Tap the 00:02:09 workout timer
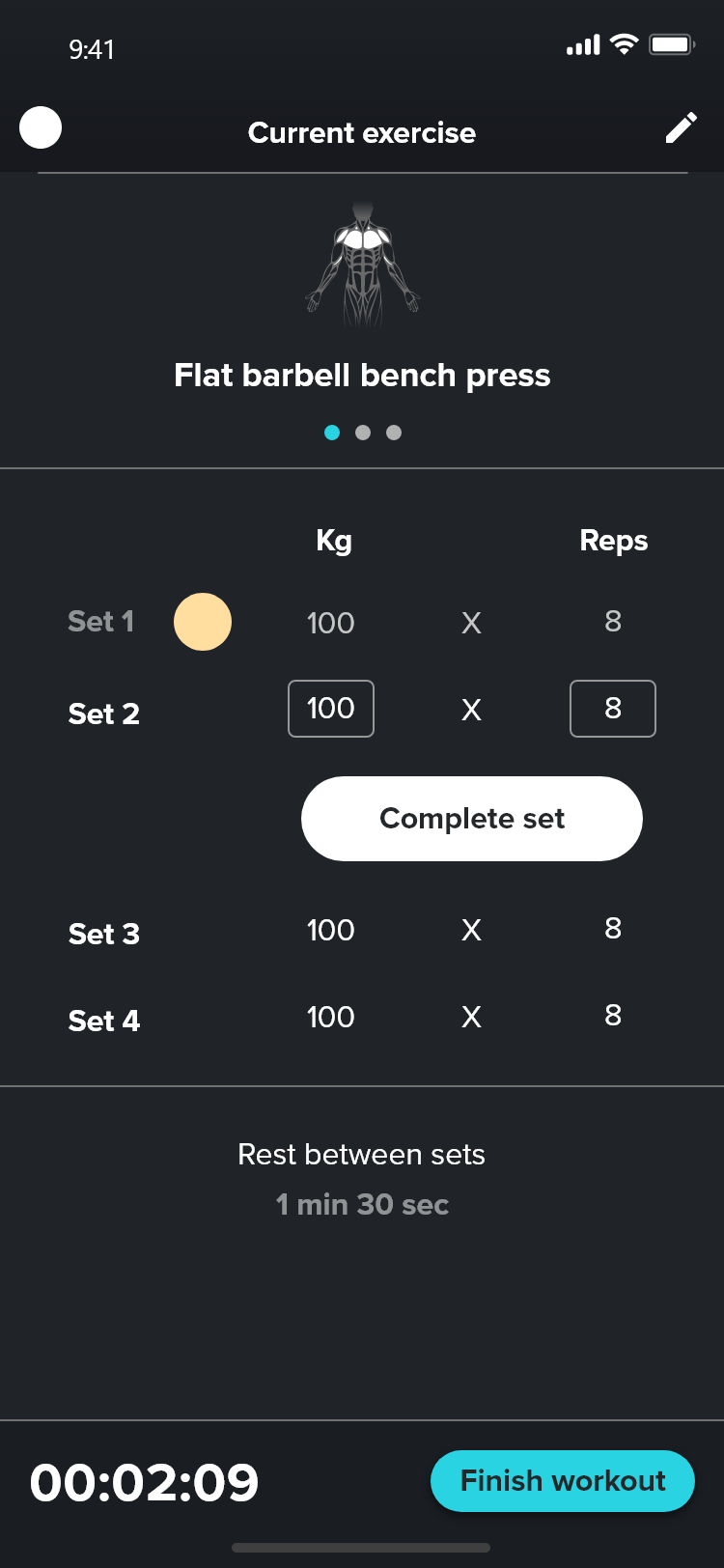The height and width of the screenshot is (1568, 724). pyautogui.click(x=145, y=1482)
